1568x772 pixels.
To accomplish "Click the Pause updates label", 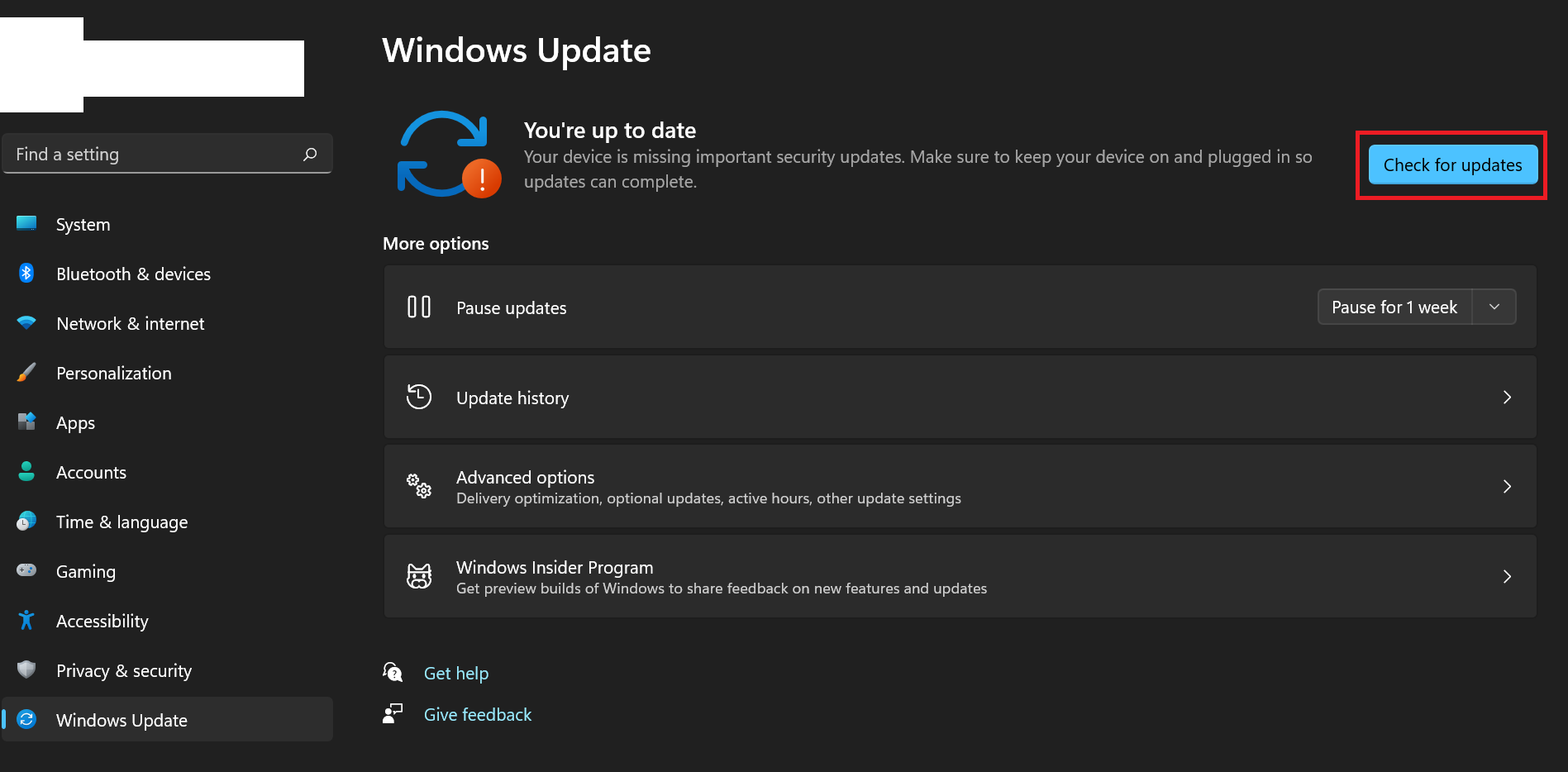I will [512, 308].
